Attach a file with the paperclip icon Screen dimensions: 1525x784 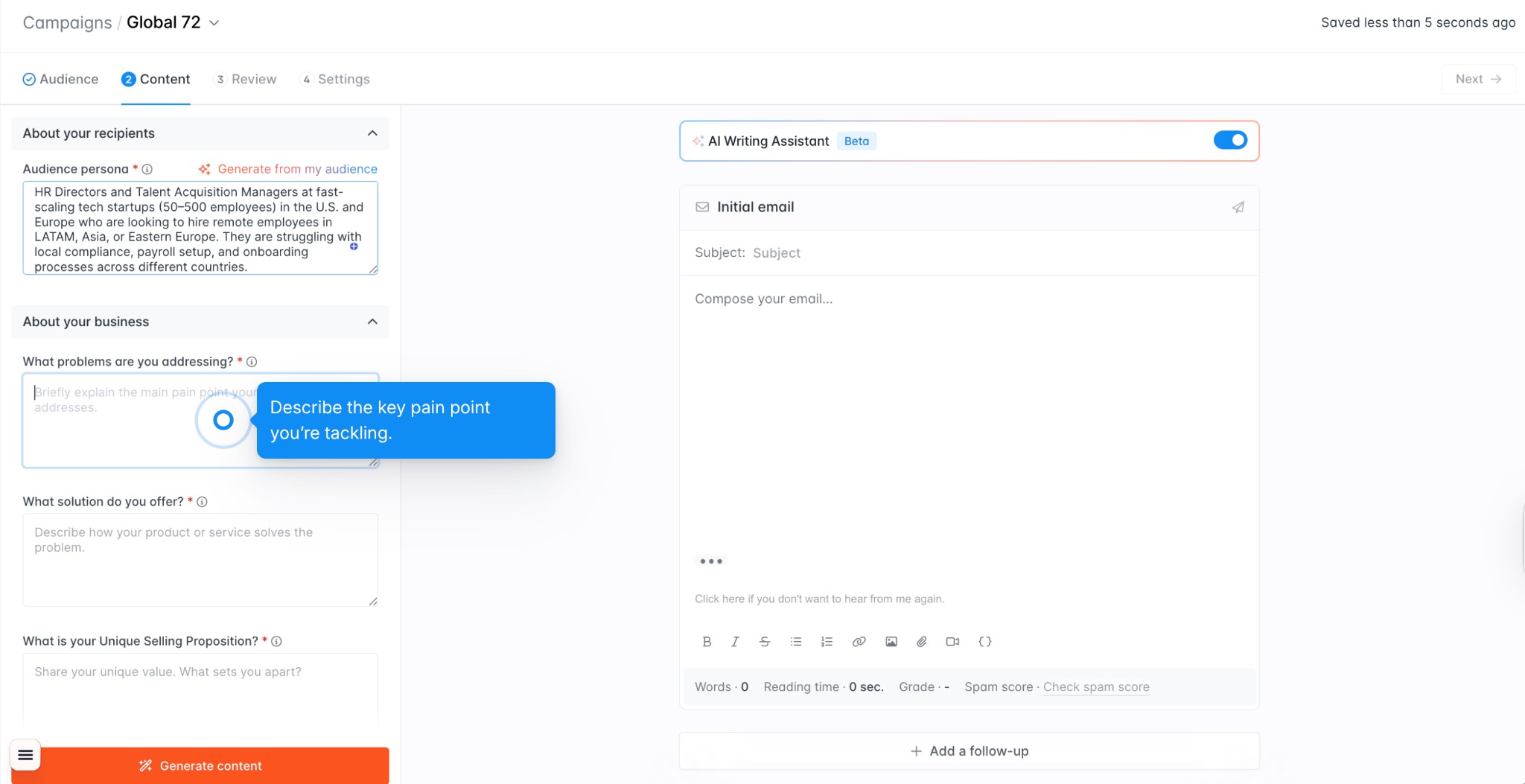point(922,642)
